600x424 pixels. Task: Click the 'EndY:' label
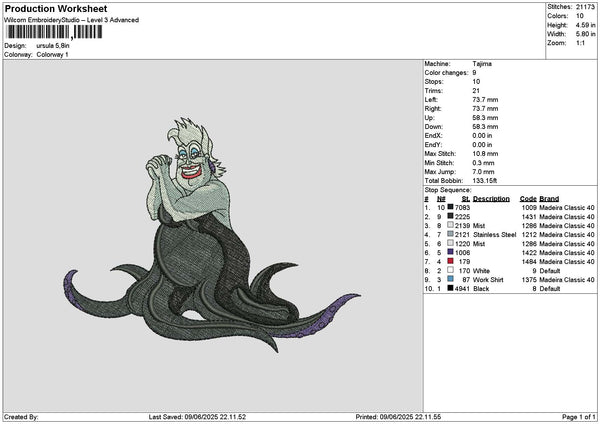433,145
